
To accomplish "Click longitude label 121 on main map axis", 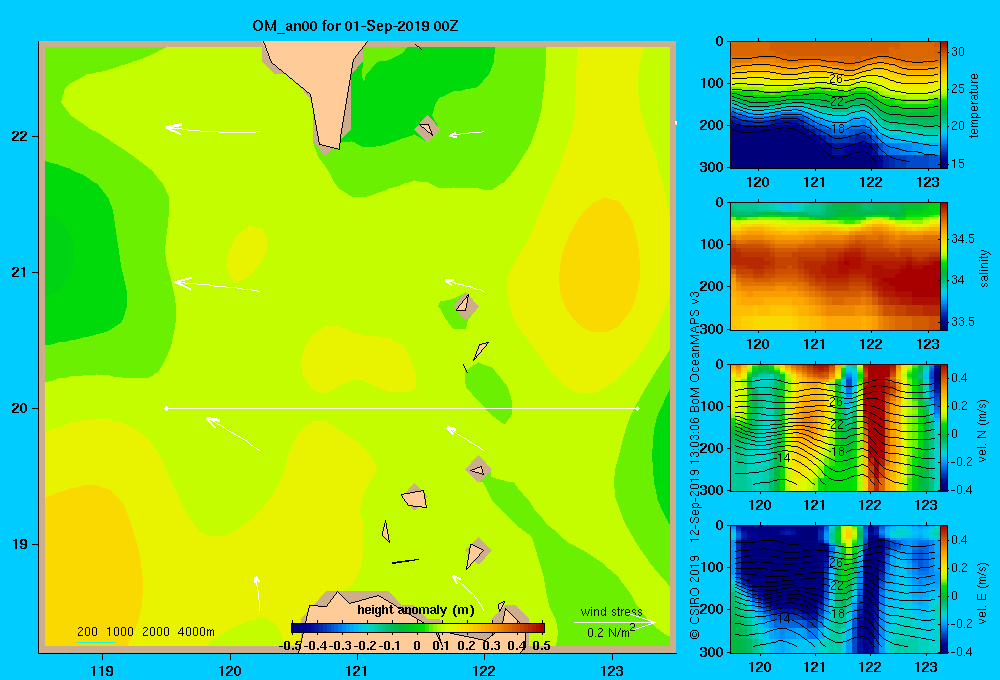I will 357,670.
